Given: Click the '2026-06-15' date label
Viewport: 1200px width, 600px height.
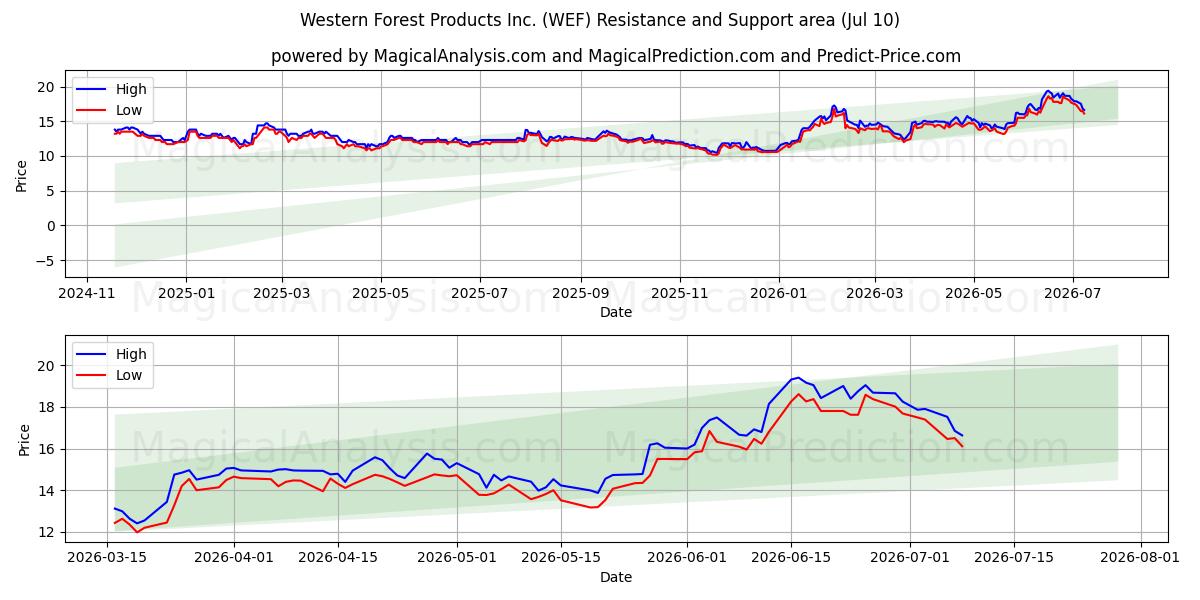Looking at the screenshot, I should click(x=791, y=559).
